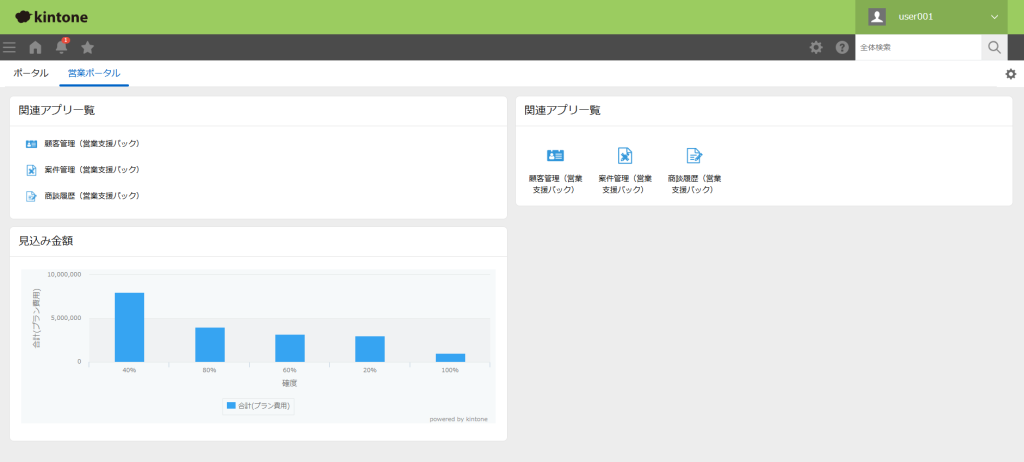Open the hamburger menu icon
The image size is (1024, 462).
[9, 47]
